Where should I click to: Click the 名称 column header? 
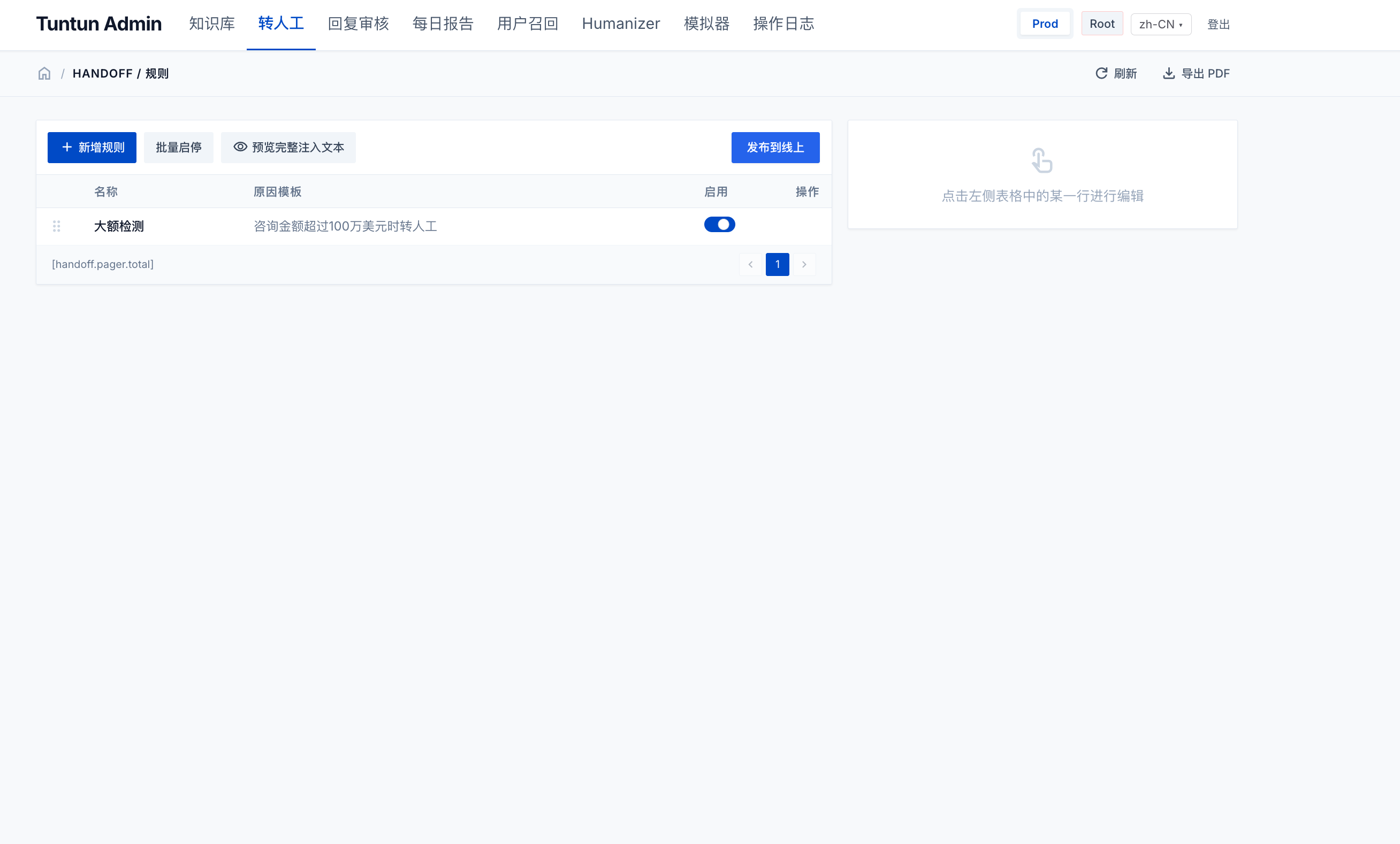(105, 191)
